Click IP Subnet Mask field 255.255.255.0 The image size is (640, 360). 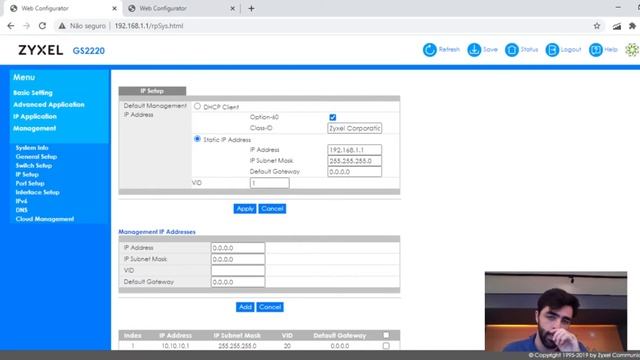click(x=354, y=161)
